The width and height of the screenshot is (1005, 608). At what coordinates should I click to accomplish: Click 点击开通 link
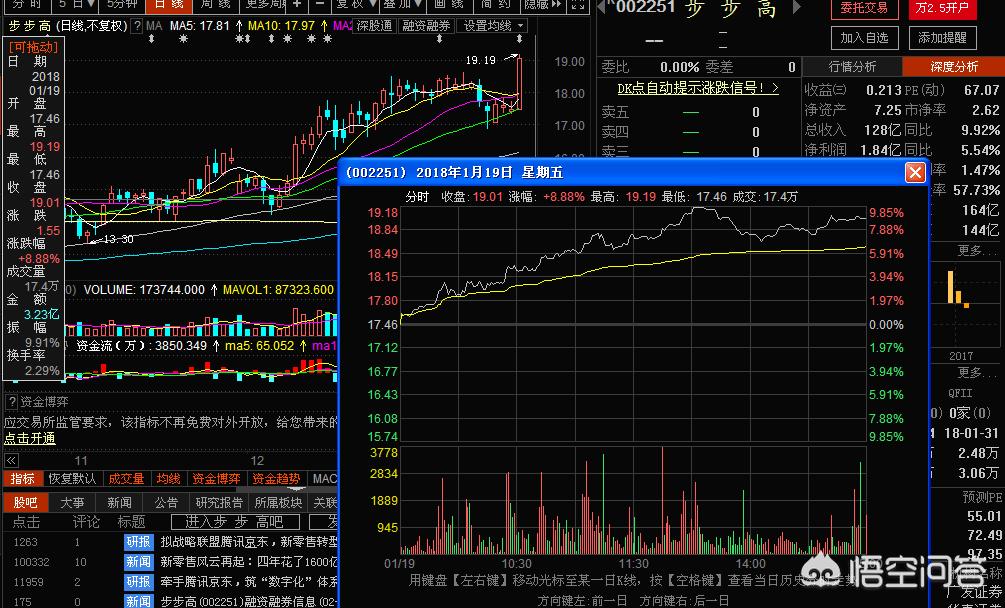29,439
